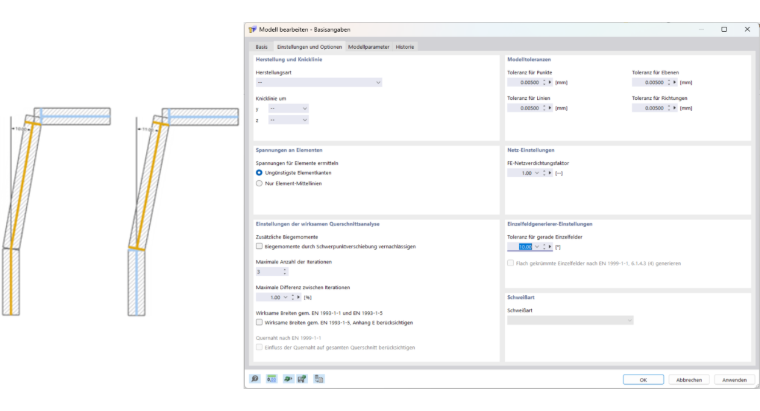Click the Spannungen an Elementen heading
Viewport: 760px width, 411px height.
point(289,150)
